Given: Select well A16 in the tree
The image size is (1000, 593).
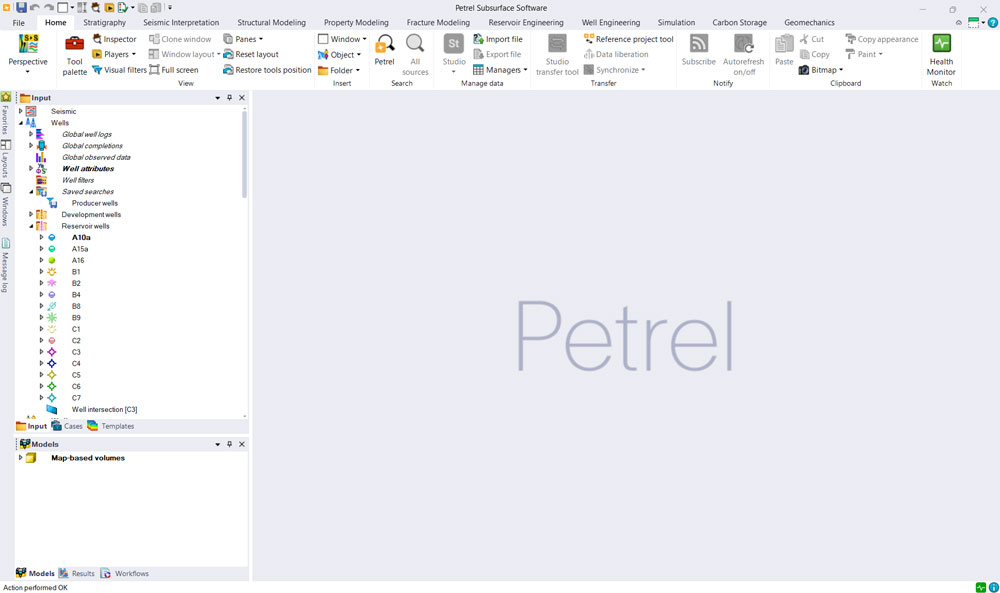Looking at the screenshot, I should point(78,260).
